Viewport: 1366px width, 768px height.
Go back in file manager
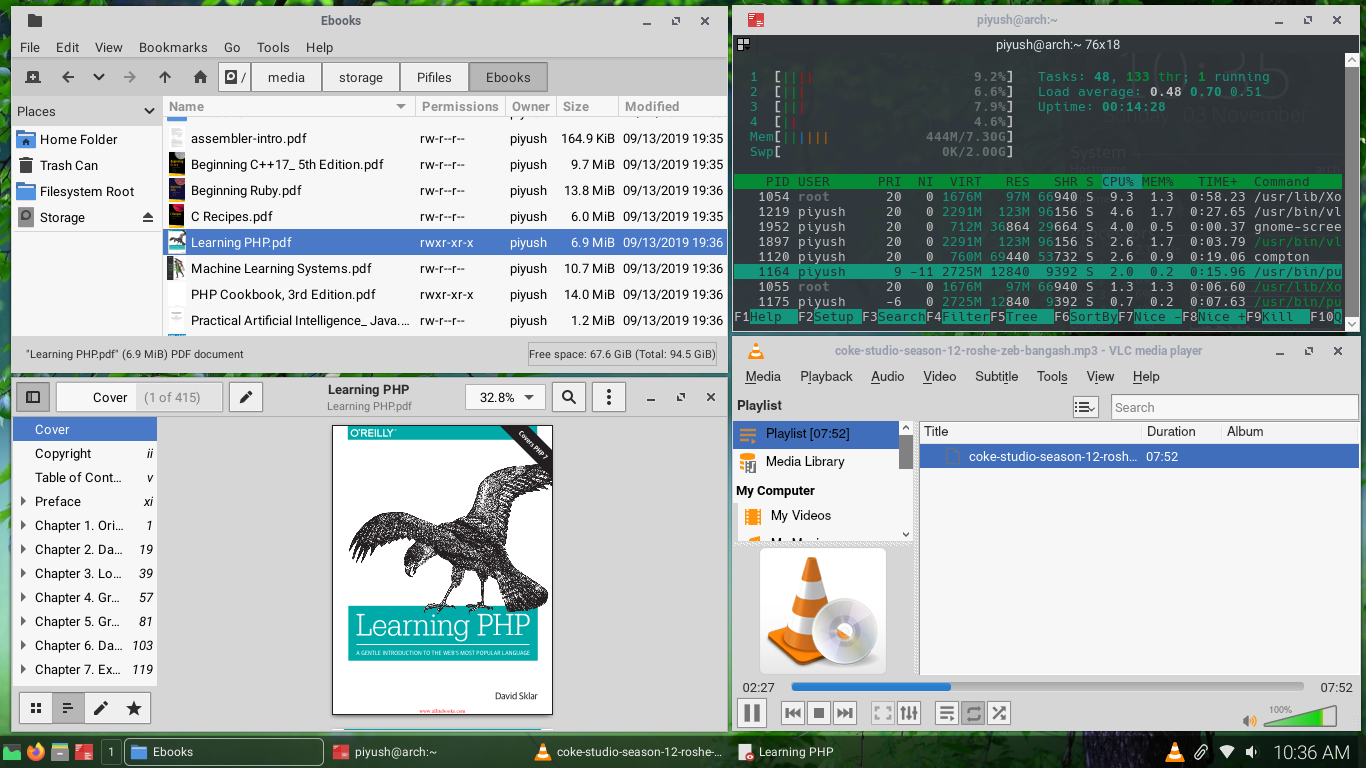(67, 77)
